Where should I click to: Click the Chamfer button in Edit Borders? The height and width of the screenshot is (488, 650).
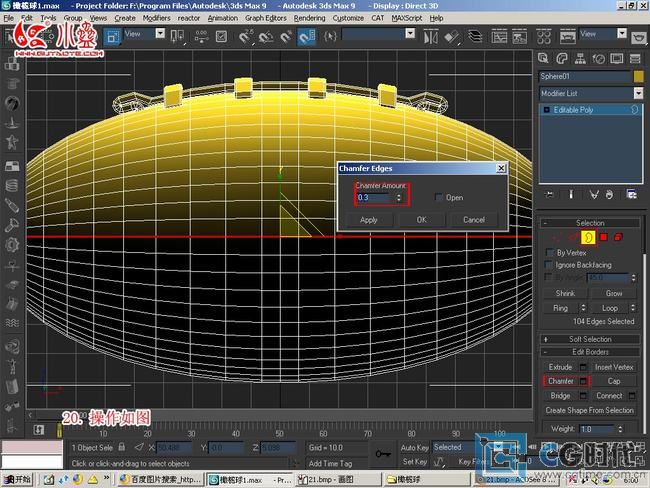[560, 381]
